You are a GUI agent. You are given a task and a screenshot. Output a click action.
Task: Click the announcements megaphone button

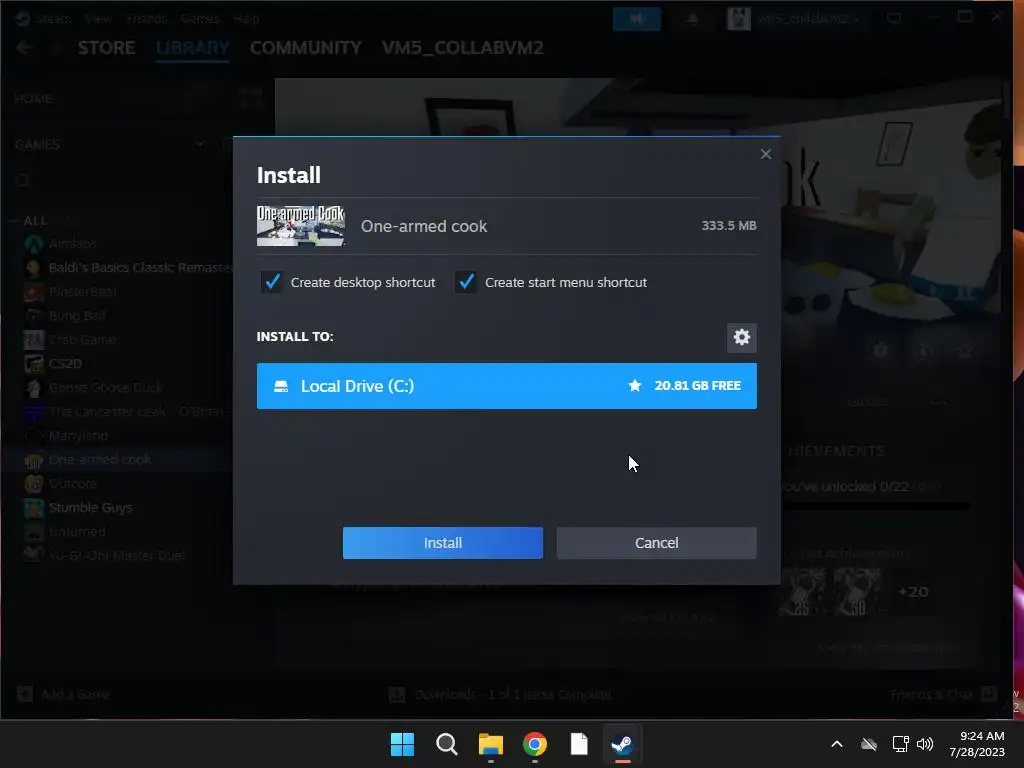(x=637, y=19)
